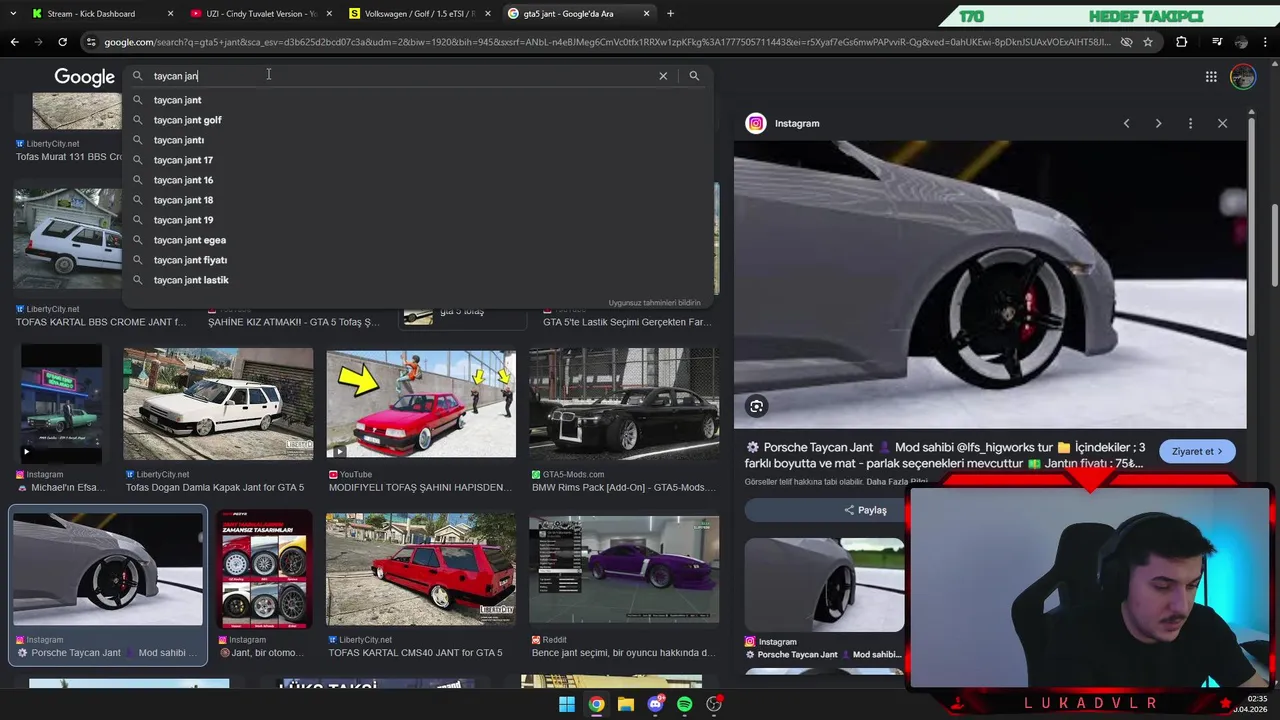Screen dimensions: 1280x720
Task: Open Discord from the taskbar
Action: (x=655, y=704)
